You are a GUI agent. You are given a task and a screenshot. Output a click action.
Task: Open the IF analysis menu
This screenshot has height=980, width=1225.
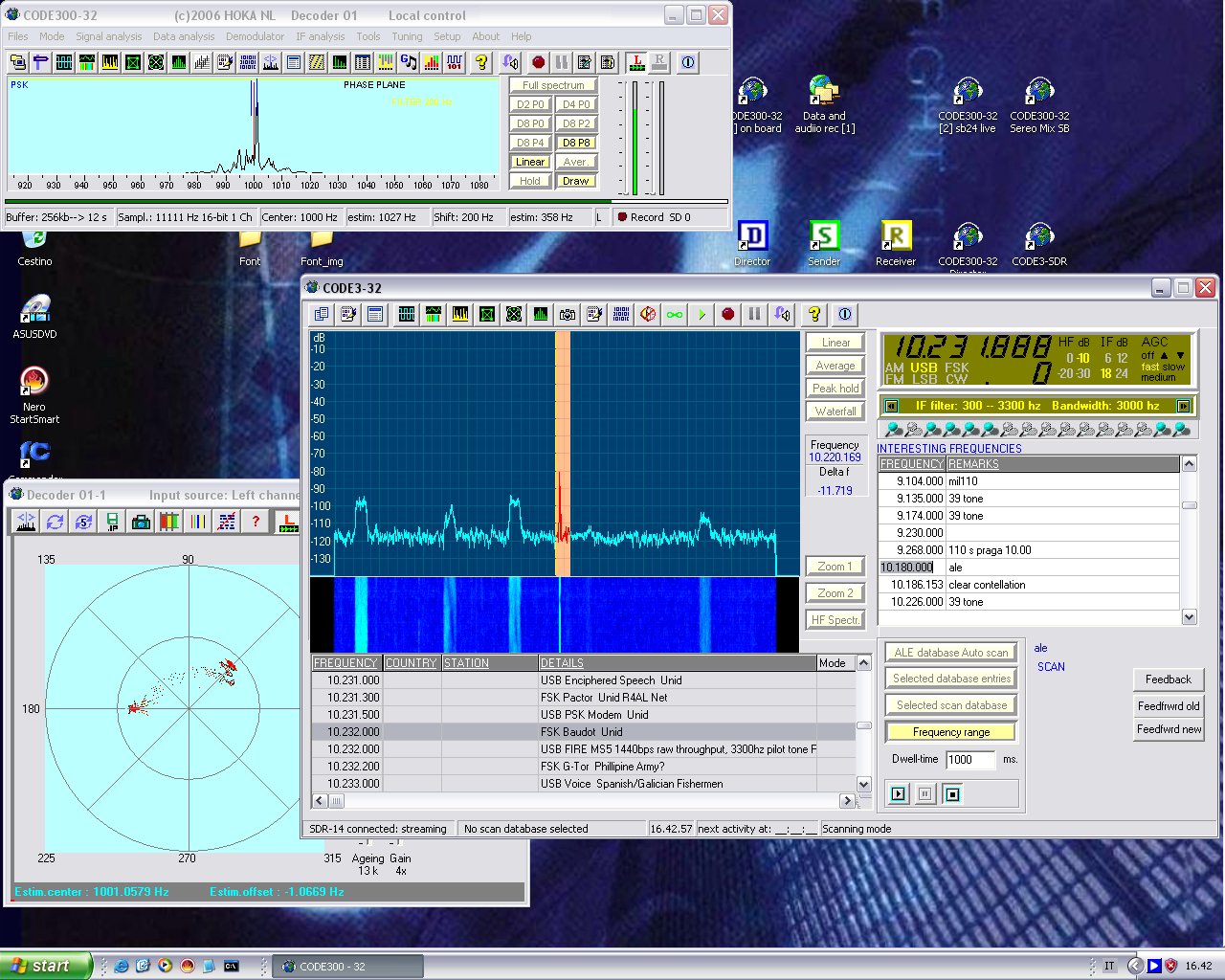click(x=320, y=36)
